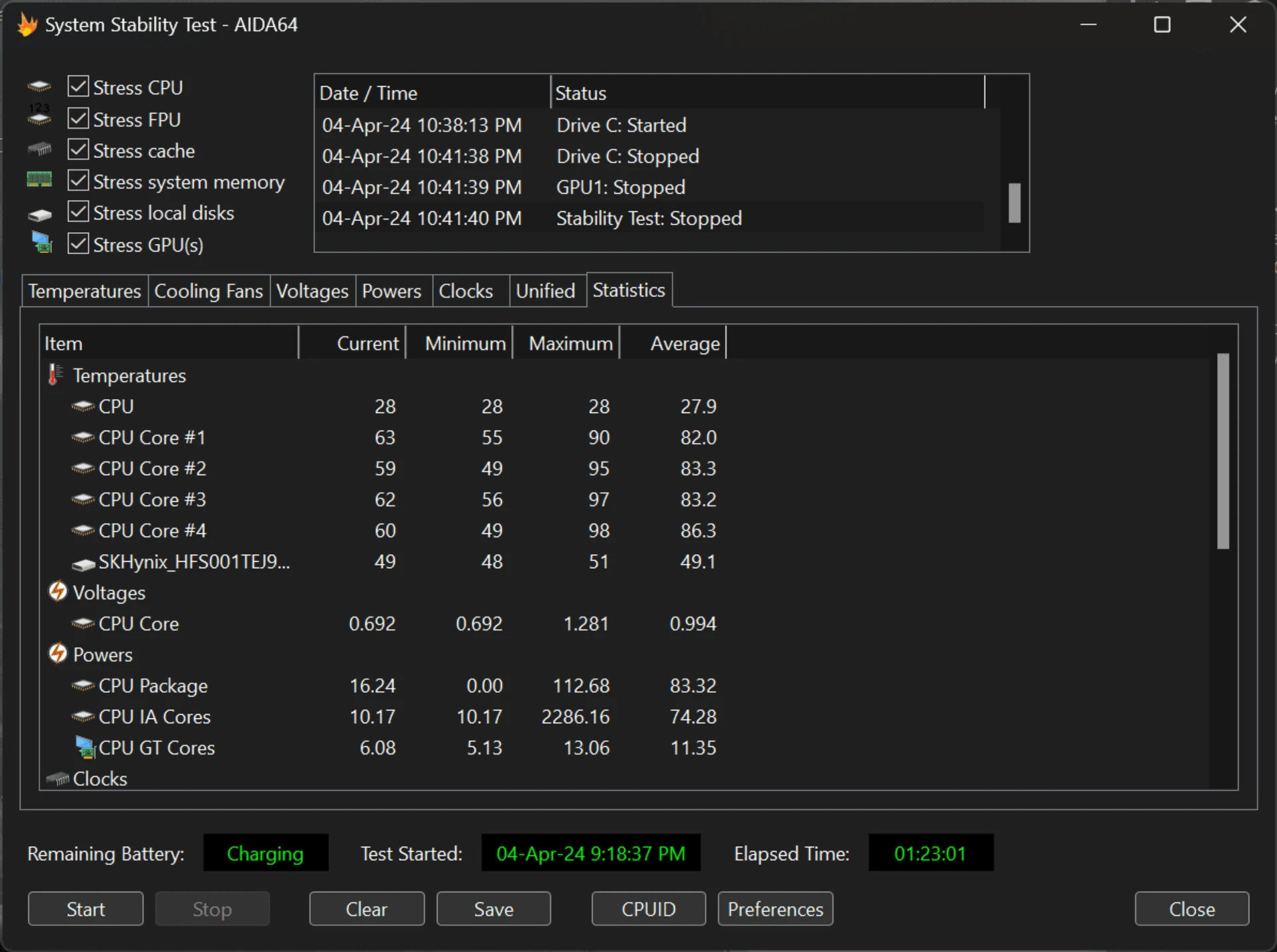Screen dimensions: 1277x952
Task: Click the green RAM icon beside Stress system memory
Action: click(x=39, y=180)
